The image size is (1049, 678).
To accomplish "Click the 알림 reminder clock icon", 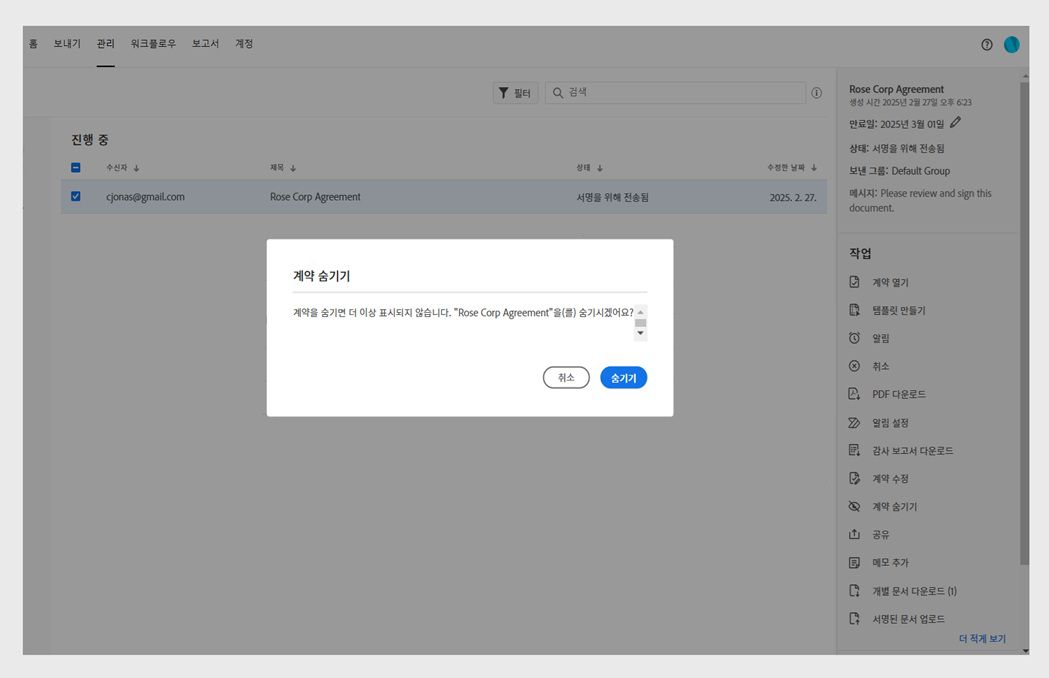I will tap(856, 338).
